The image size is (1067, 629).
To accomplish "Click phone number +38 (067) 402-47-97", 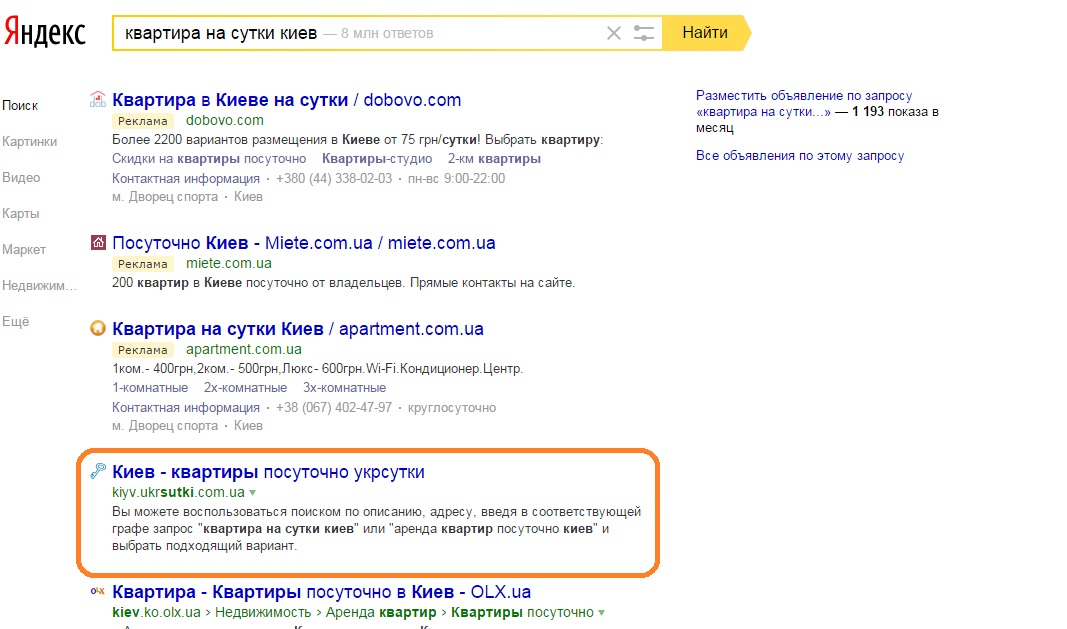I will (x=333, y=408).
